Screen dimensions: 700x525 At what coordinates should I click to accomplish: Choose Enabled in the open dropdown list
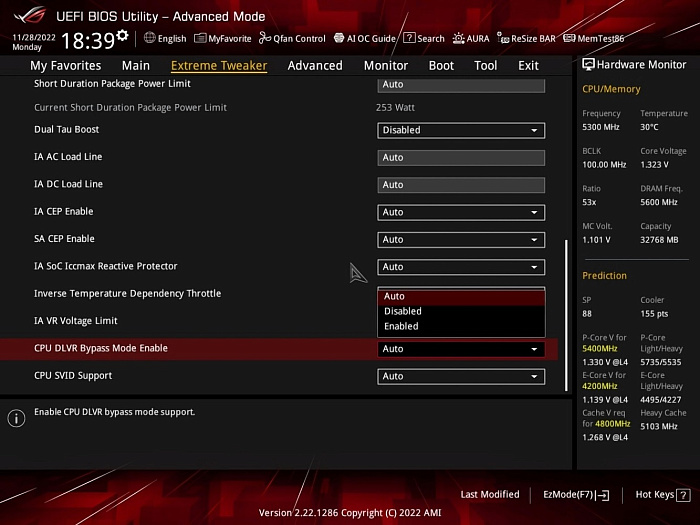coord(461,326)
